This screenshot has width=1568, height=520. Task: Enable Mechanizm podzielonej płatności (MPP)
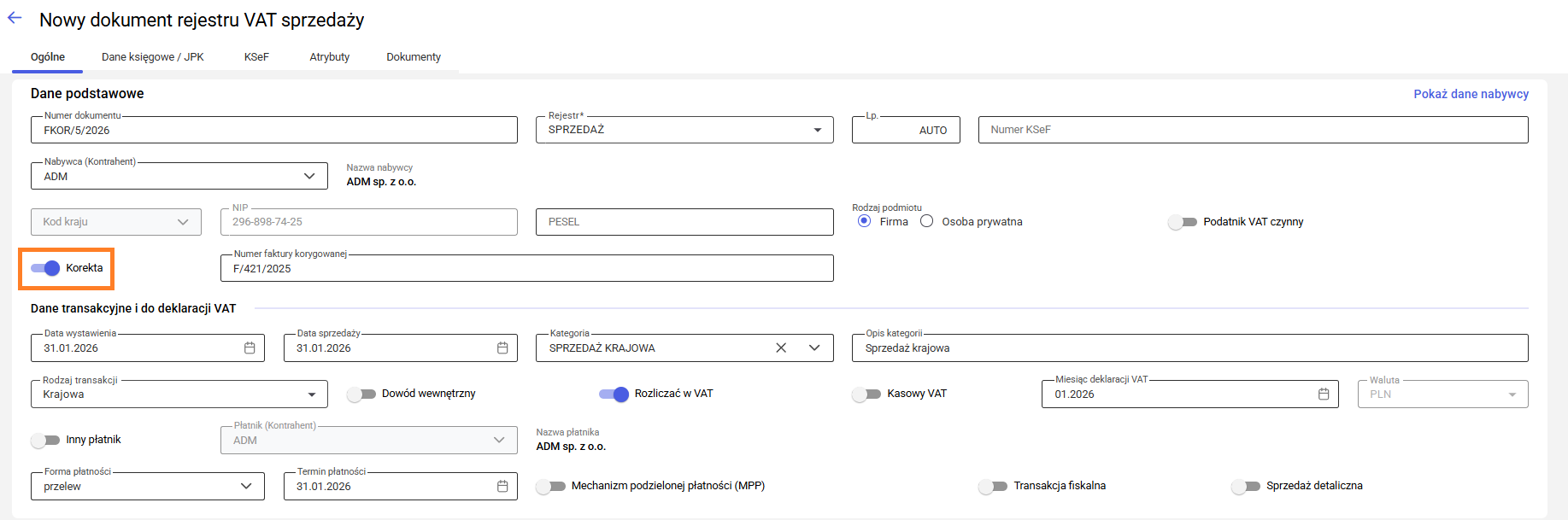(x=551, y=487)
